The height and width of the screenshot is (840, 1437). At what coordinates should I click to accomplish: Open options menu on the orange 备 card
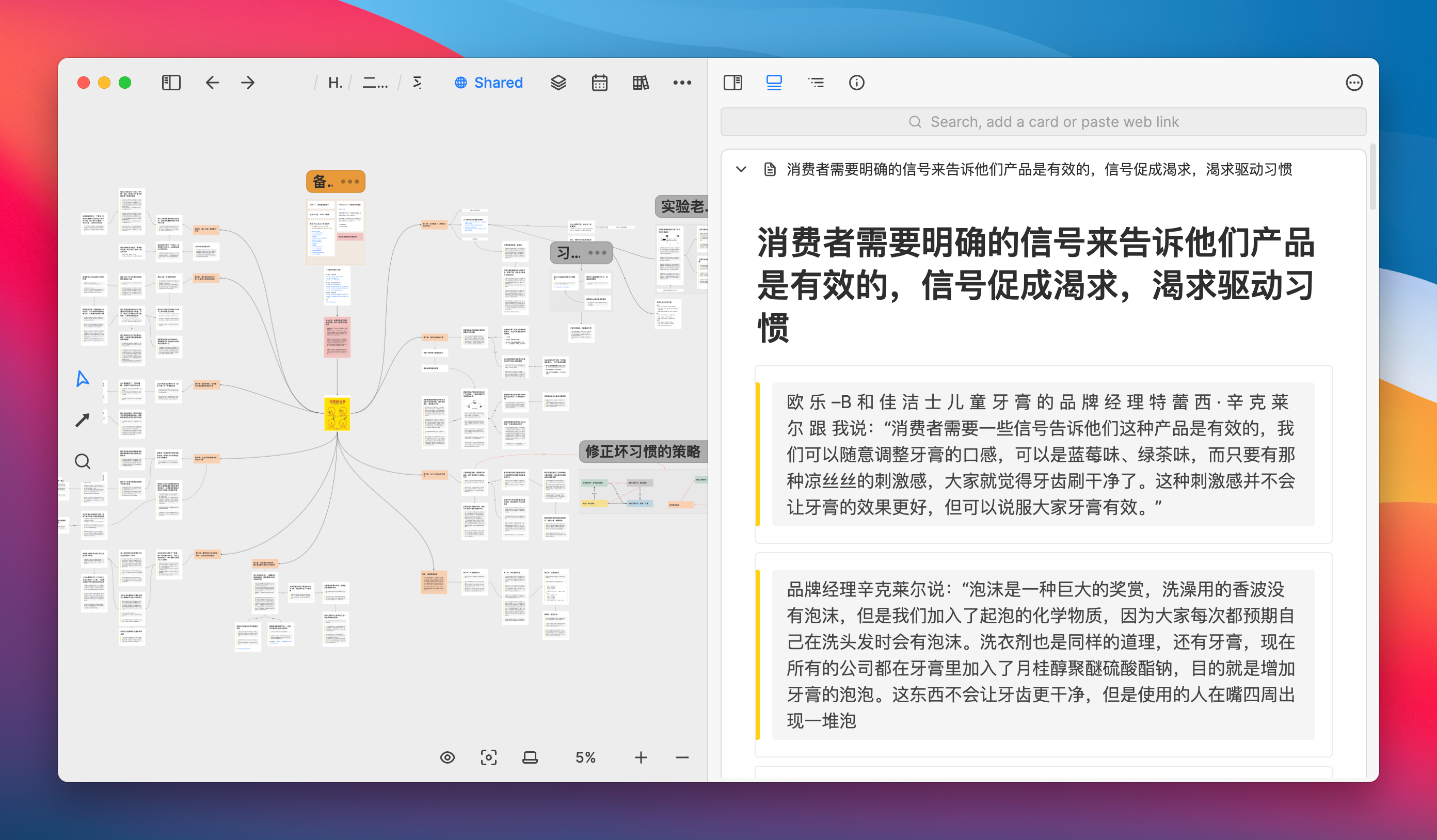click(x=349, y=181)
